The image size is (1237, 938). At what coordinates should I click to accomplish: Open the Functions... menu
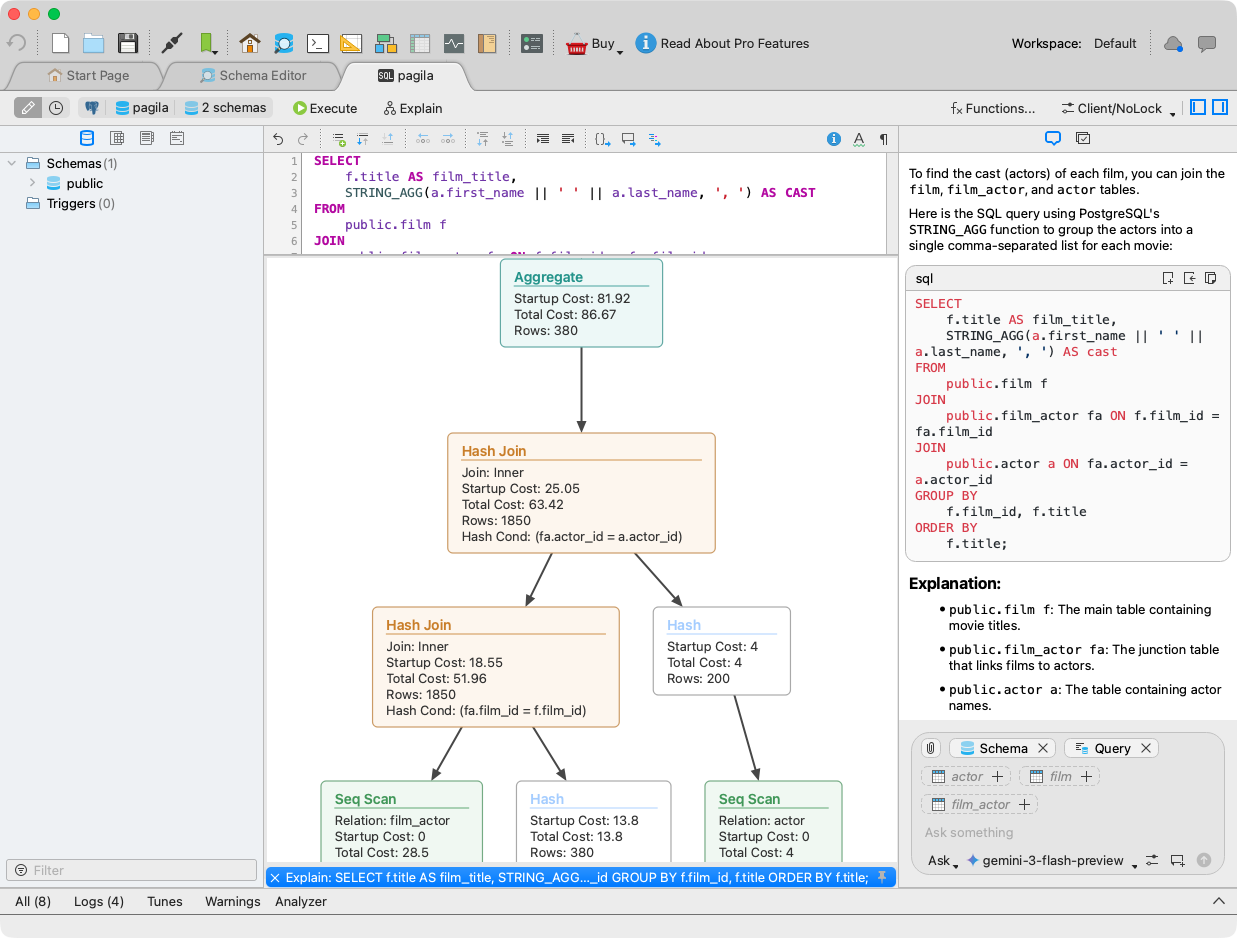(992, 108)
